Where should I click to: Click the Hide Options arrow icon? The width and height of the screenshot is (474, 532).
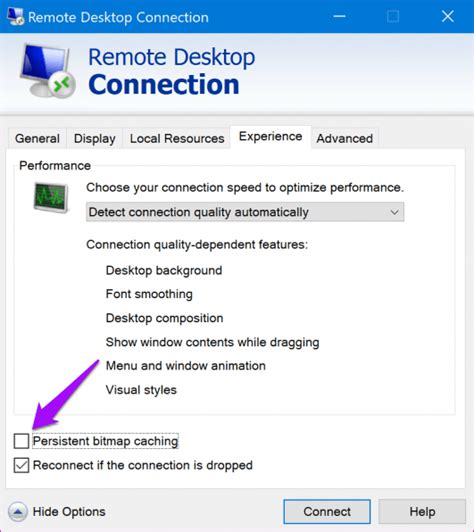pyautogui.click(x=18, y=512)
